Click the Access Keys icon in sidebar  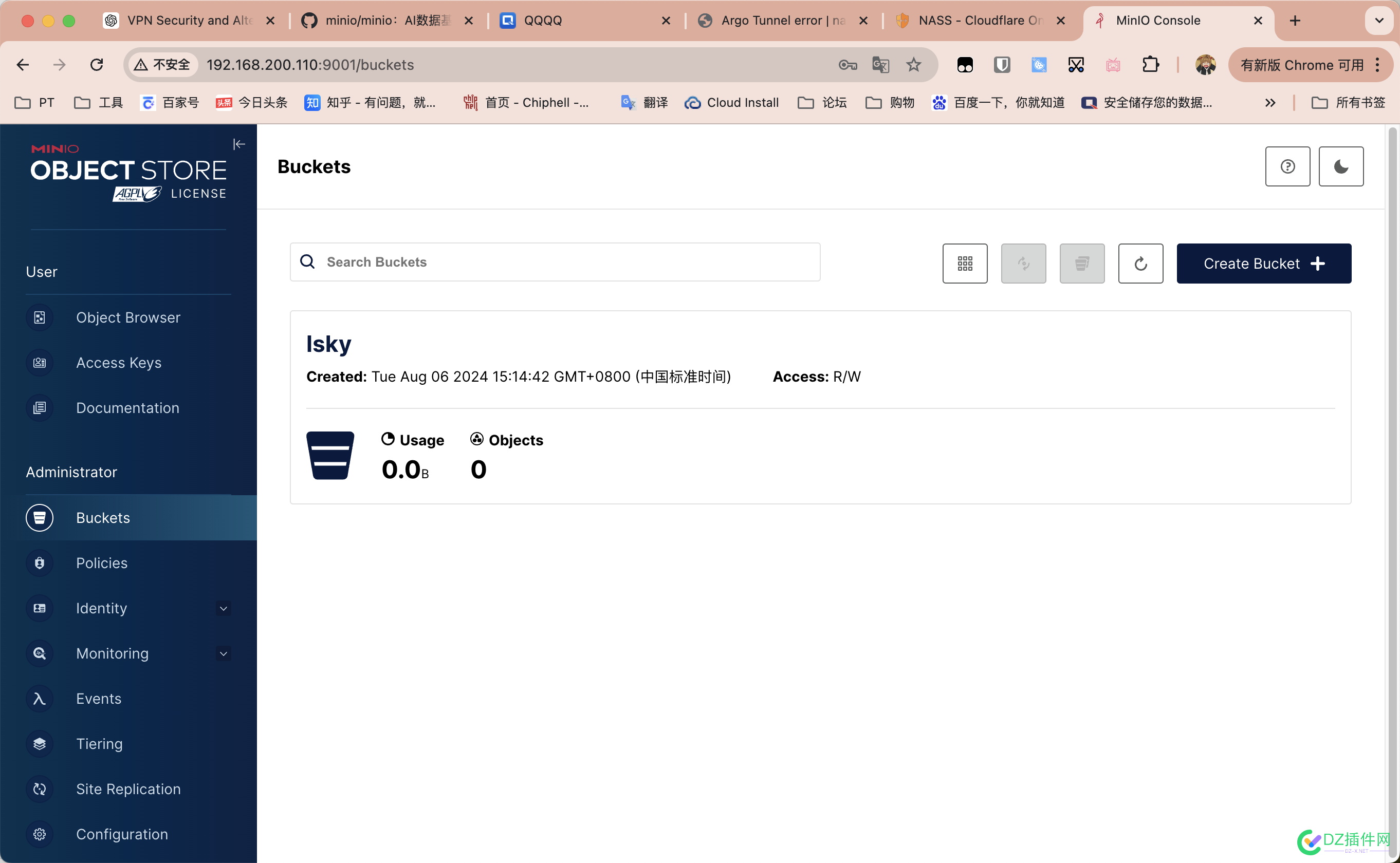(40, 362)
